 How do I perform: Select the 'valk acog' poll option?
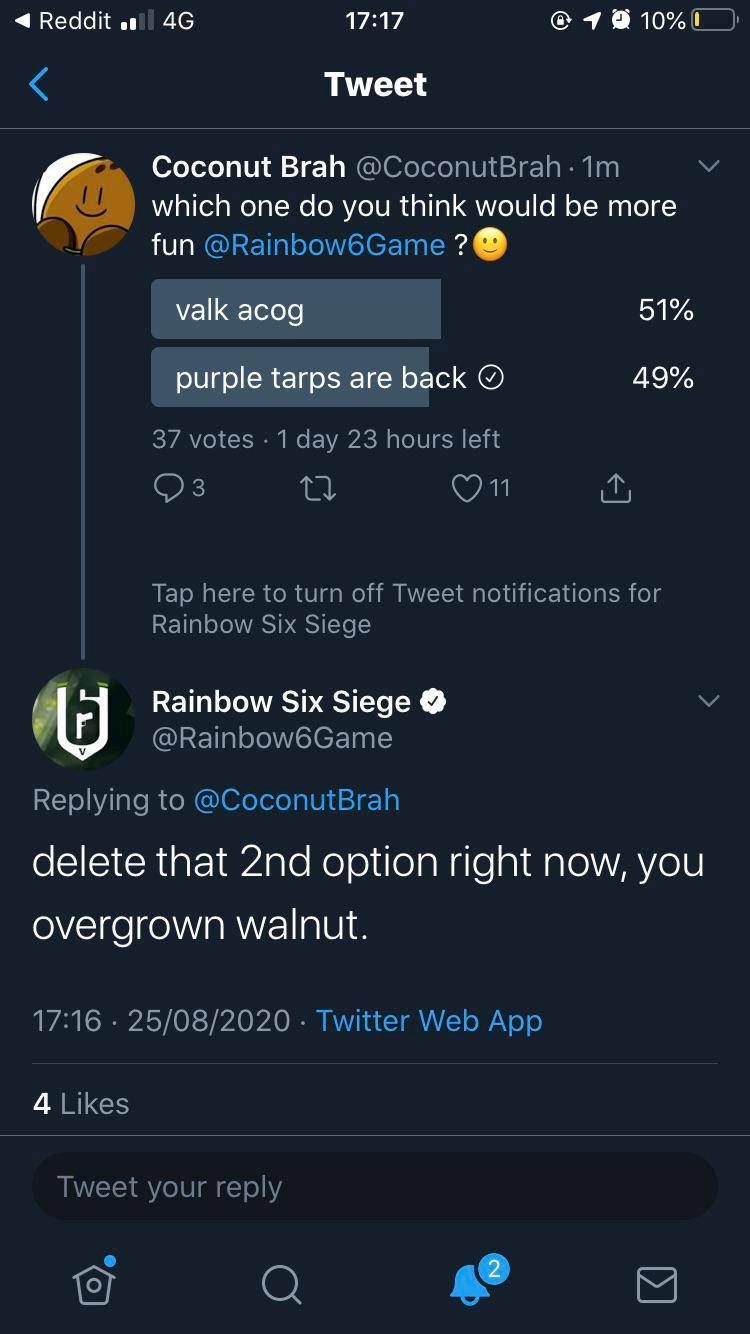coord(296,310)
